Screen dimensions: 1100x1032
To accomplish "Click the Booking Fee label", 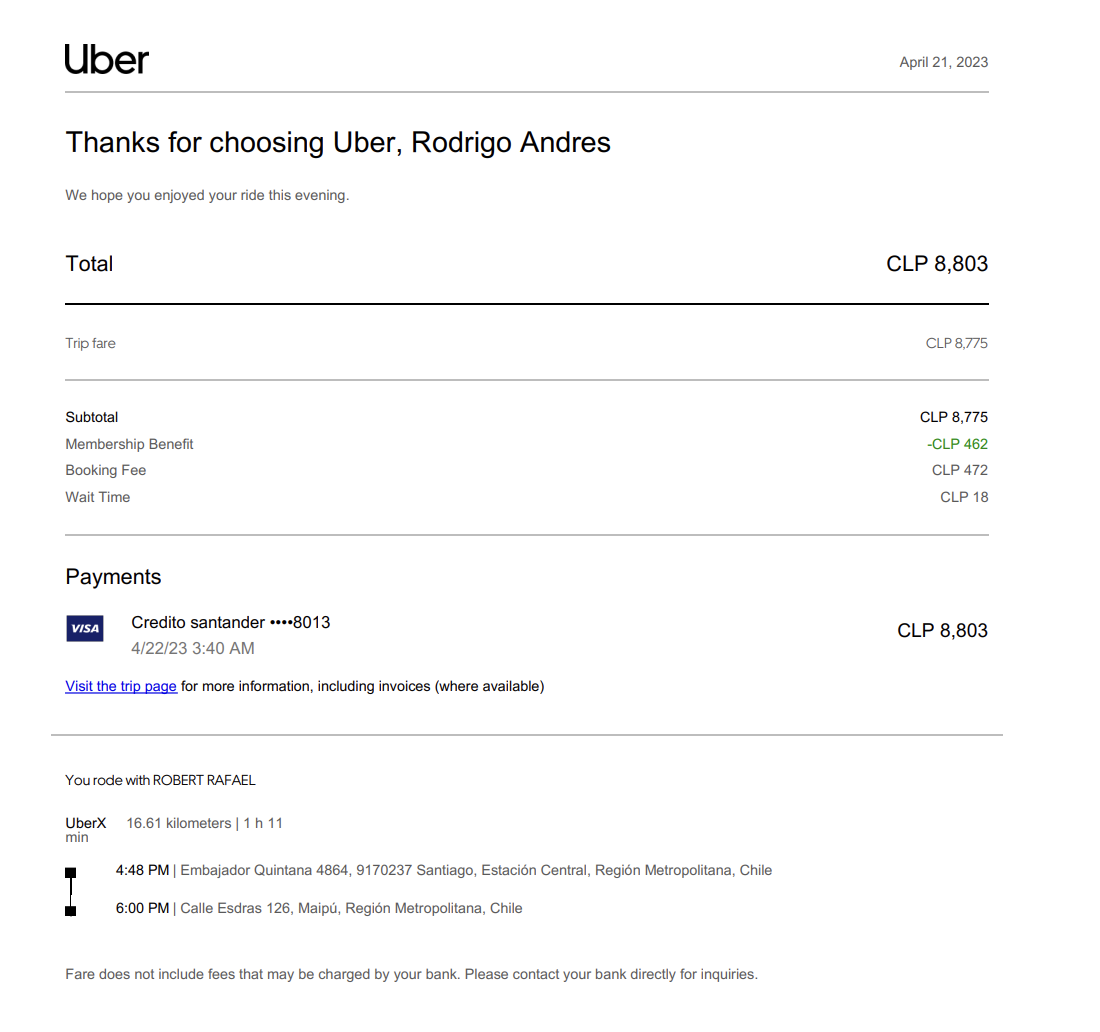I will [x=106, y=470].
